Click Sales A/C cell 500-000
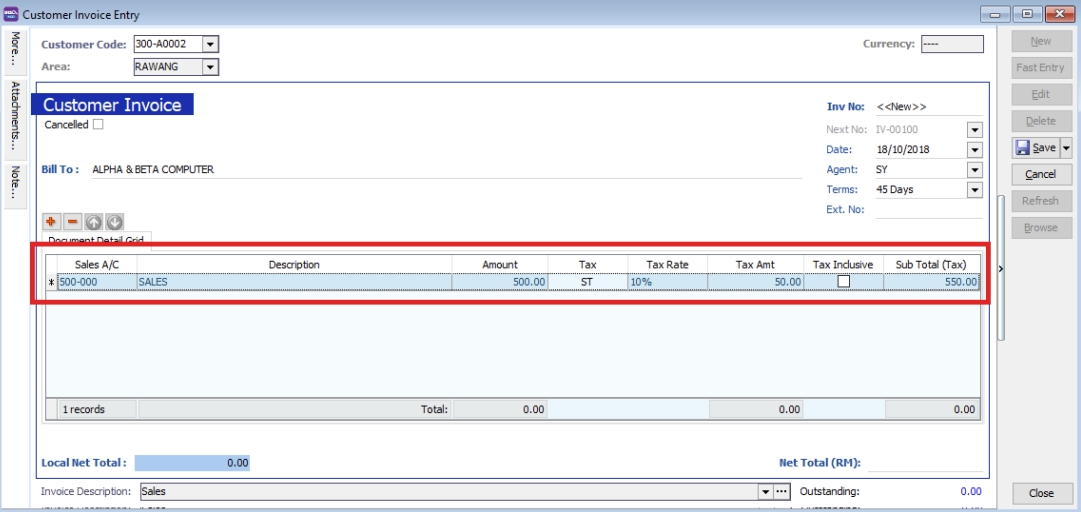This screenshot has width=1081, height=512. click(97, 282)
